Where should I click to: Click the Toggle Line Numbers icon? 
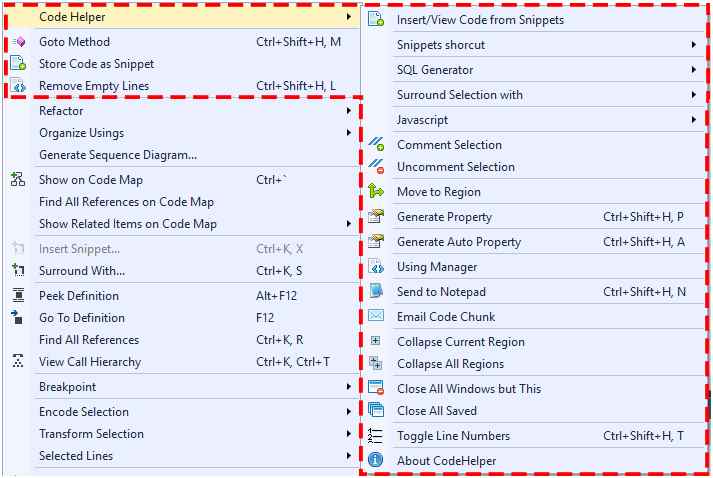(x=376, y=436)
